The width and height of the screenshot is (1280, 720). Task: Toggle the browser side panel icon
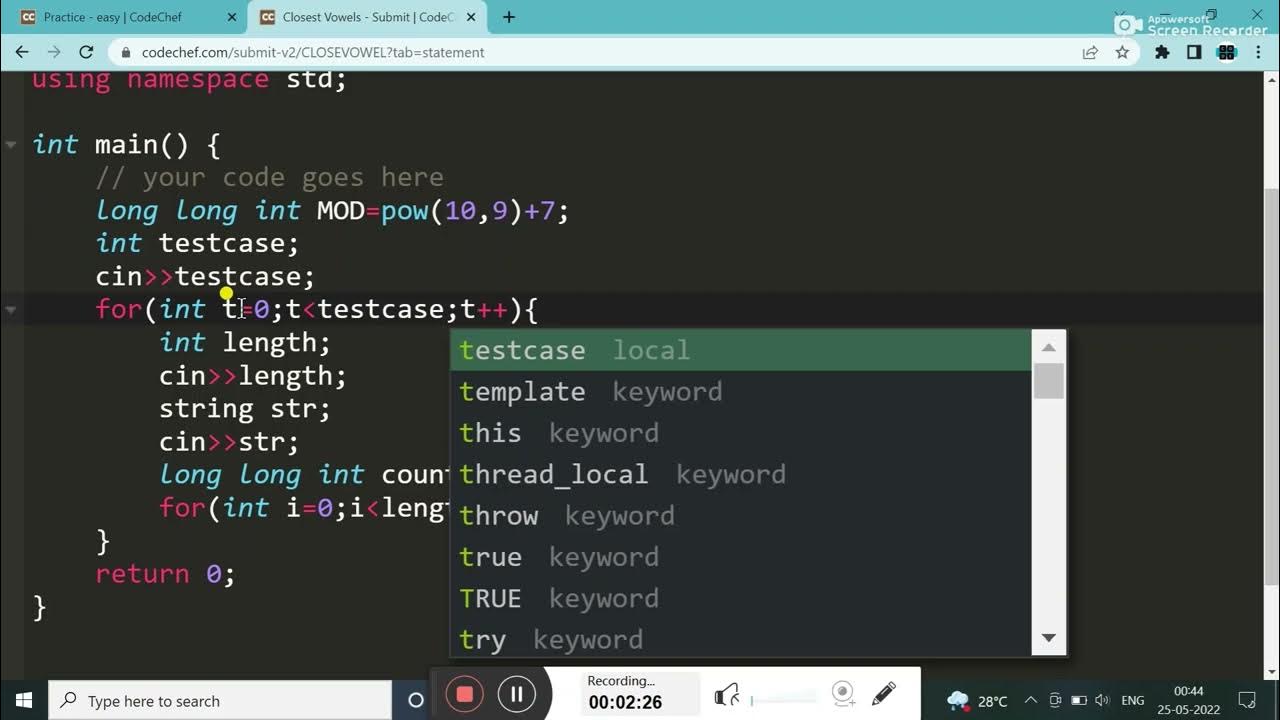(1194, 52)
